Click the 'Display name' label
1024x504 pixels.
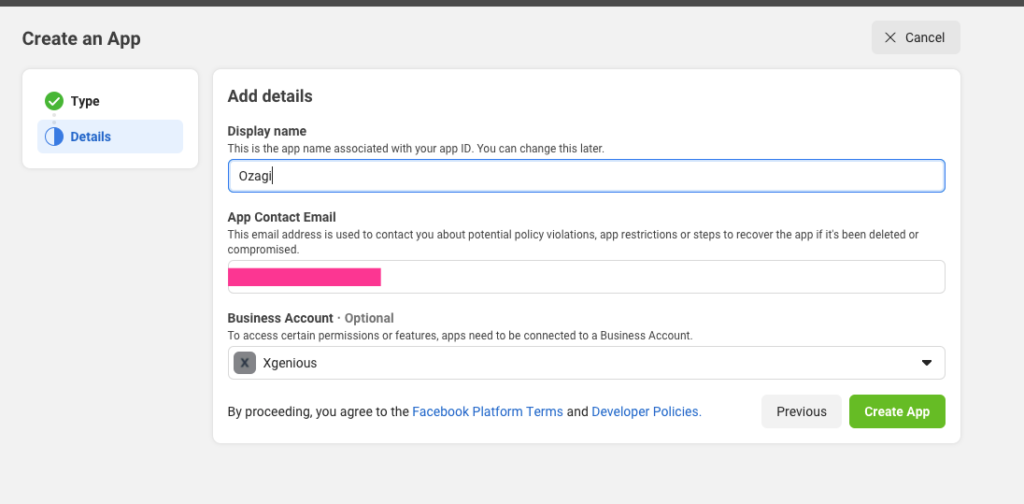(266, 131)
